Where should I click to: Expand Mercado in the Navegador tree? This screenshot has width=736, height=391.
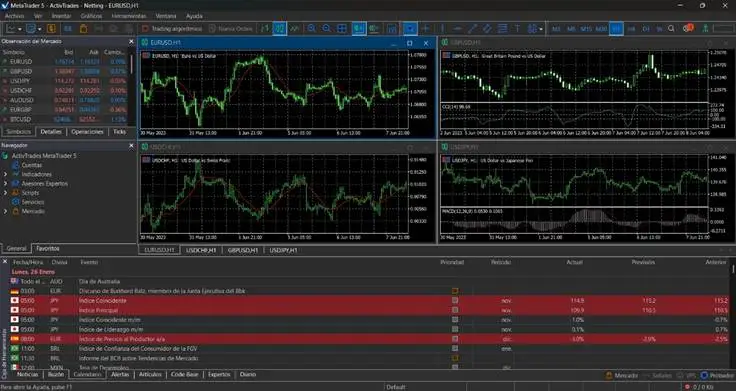point(6,211)
